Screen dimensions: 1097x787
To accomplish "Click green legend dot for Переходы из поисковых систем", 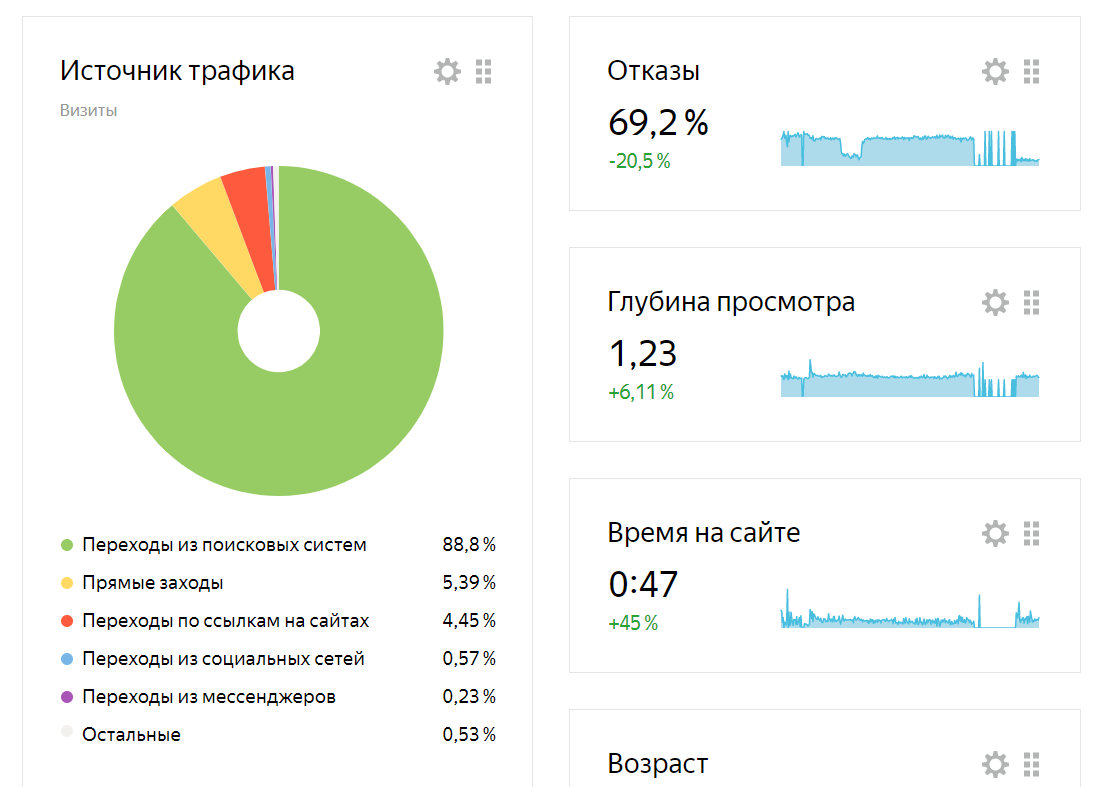I will point(67,545).
